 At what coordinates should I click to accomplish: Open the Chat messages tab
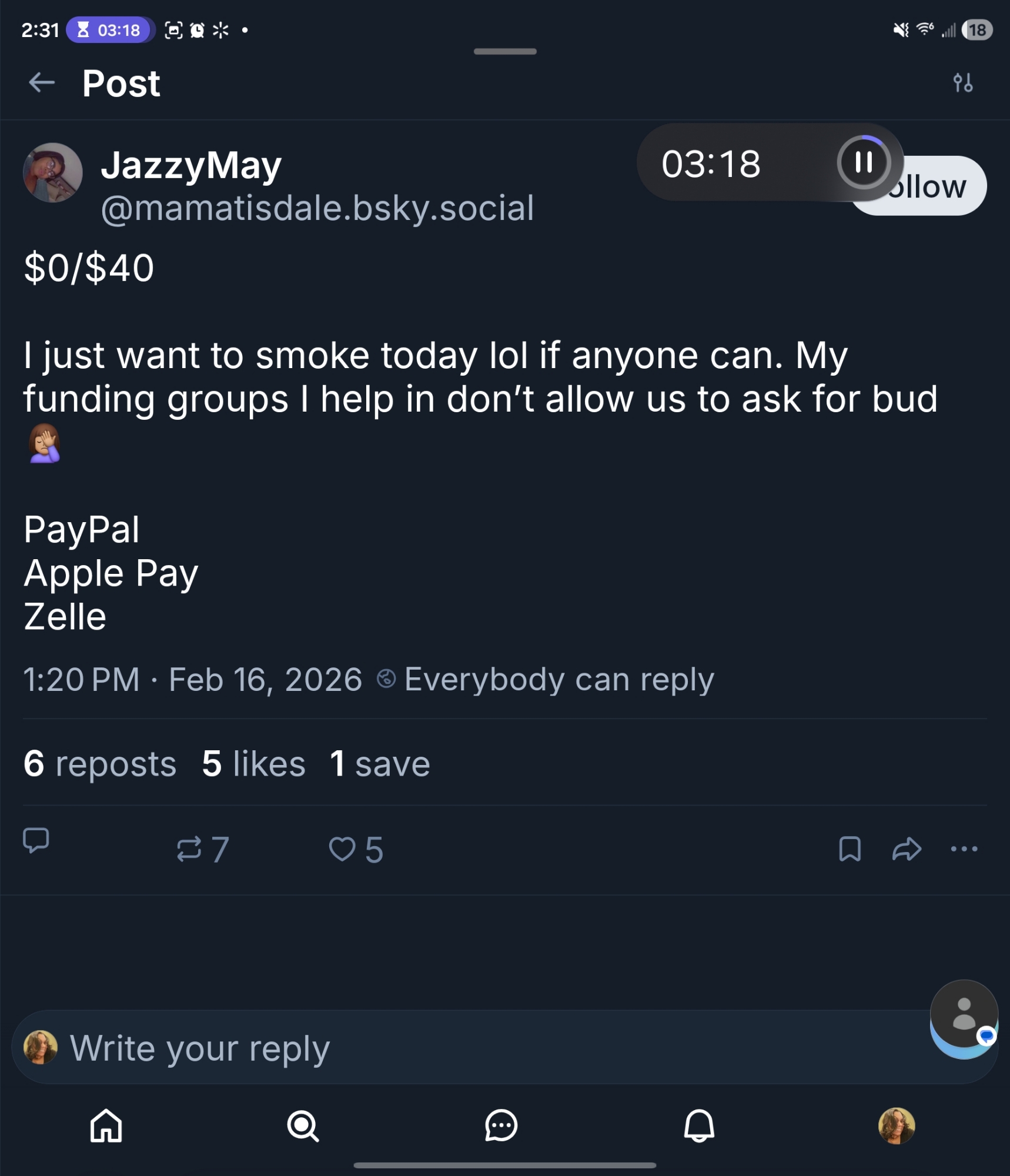501,1125
